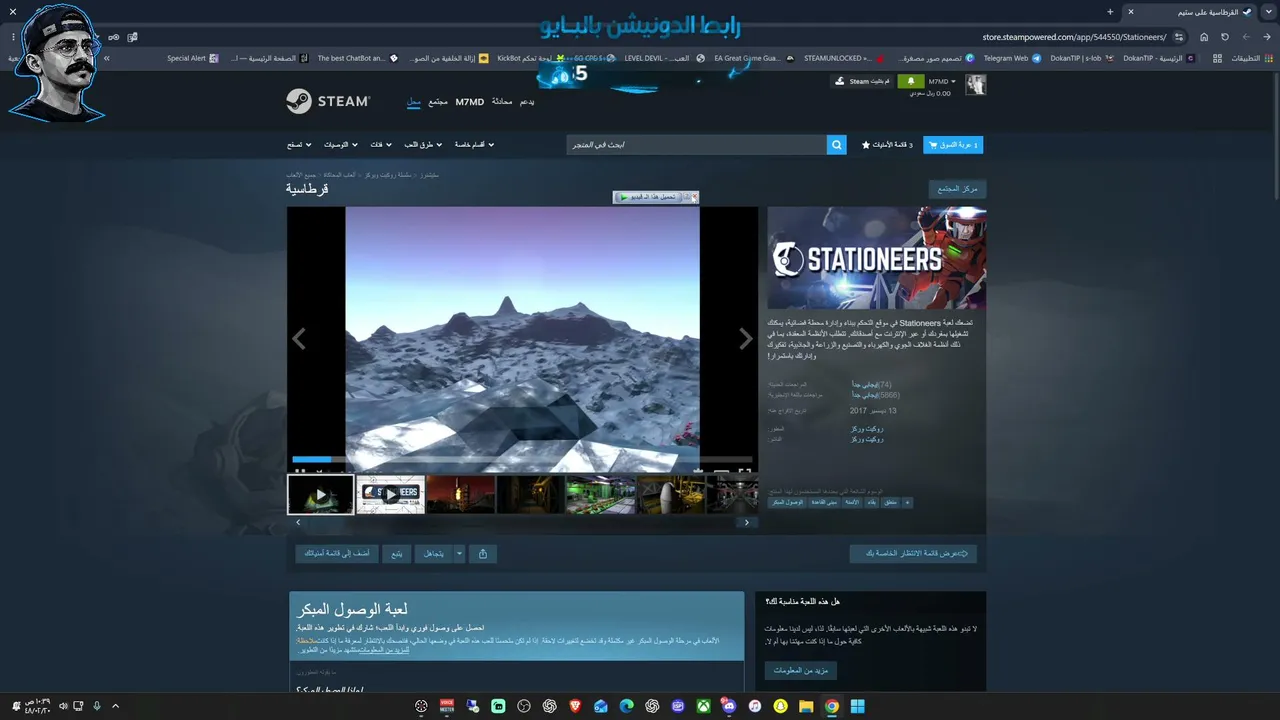This screenshot has width=1280, height=720.
Task: Open the Telegram Web bookmark
Action: (x=1012, y=58)
